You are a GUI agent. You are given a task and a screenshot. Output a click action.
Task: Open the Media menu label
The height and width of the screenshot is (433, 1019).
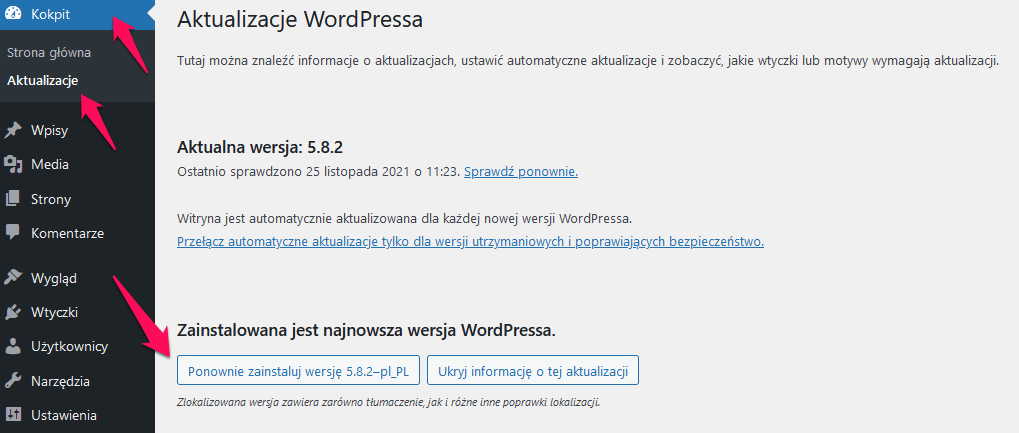point(50,164)
